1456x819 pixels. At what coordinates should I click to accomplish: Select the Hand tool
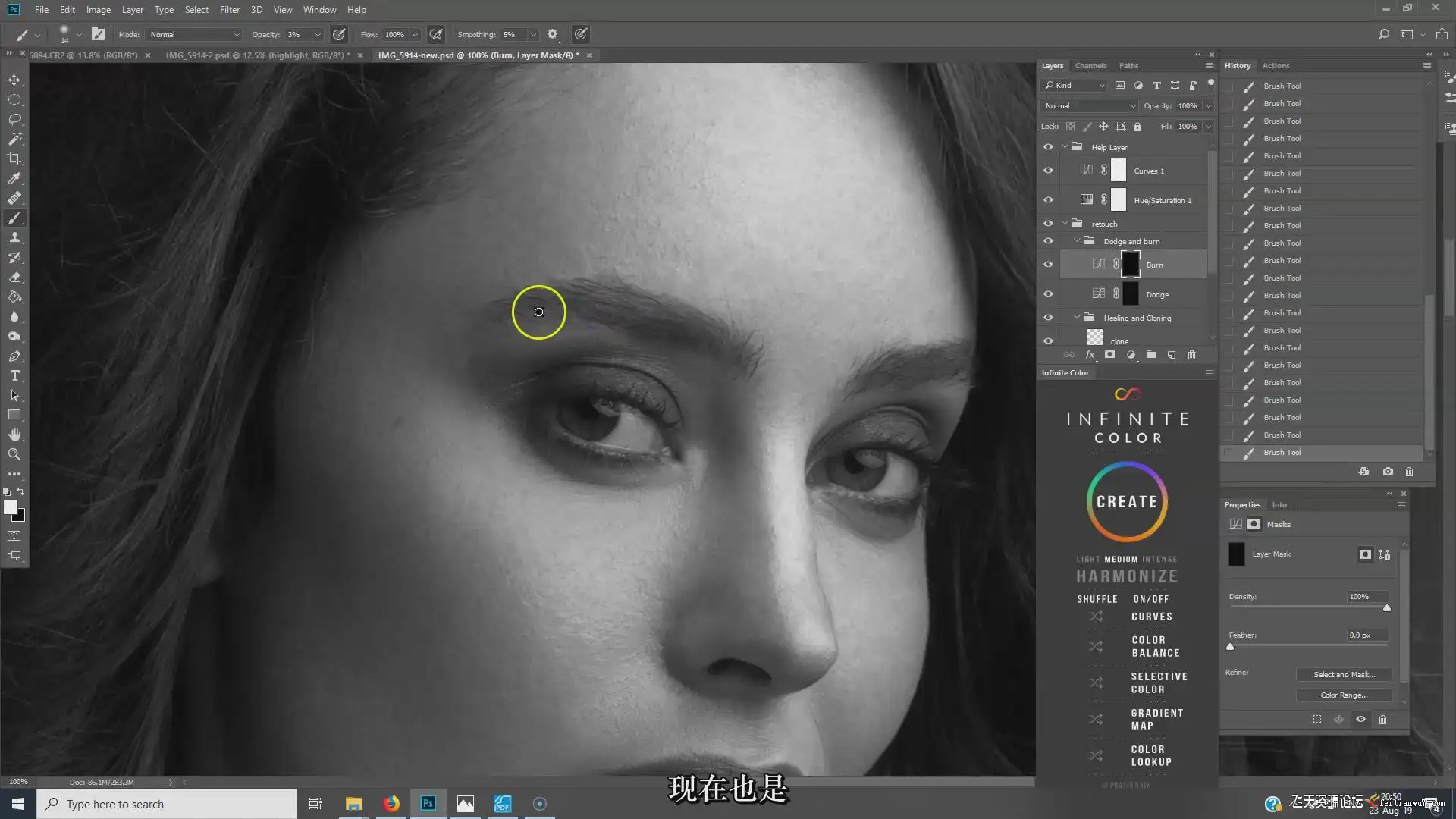[x=14, y=435]
